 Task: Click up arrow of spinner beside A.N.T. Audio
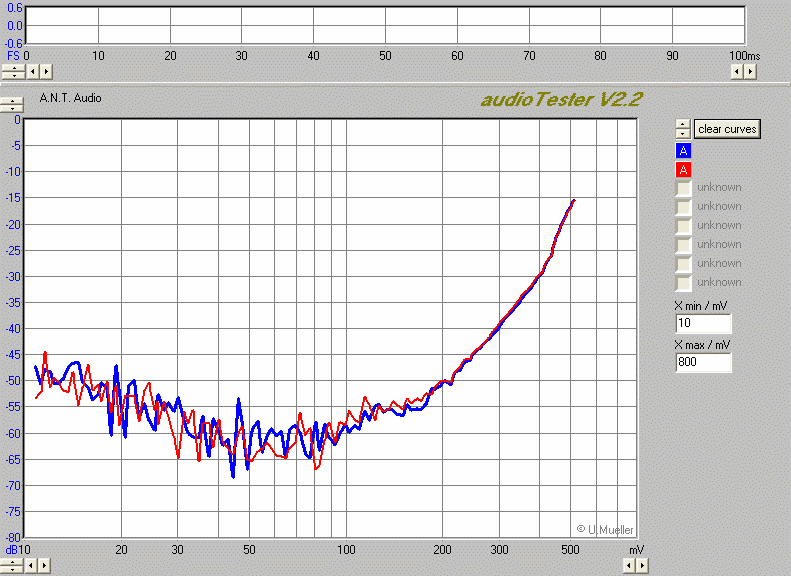[12, 101]
